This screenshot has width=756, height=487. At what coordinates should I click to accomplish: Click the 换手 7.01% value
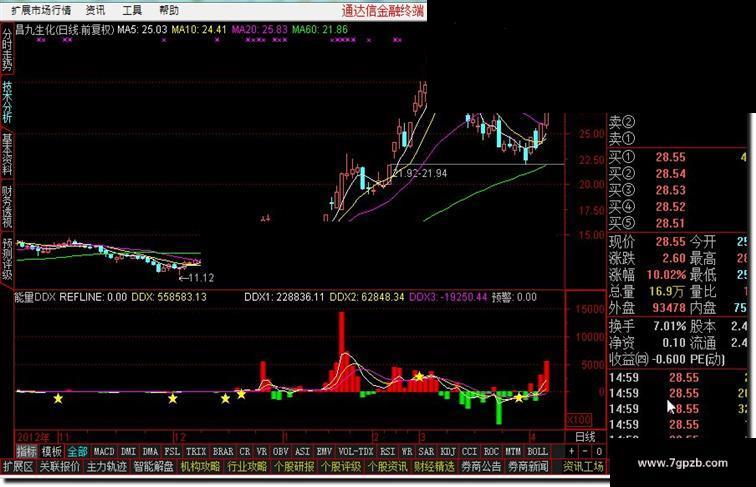pos(669,326)
